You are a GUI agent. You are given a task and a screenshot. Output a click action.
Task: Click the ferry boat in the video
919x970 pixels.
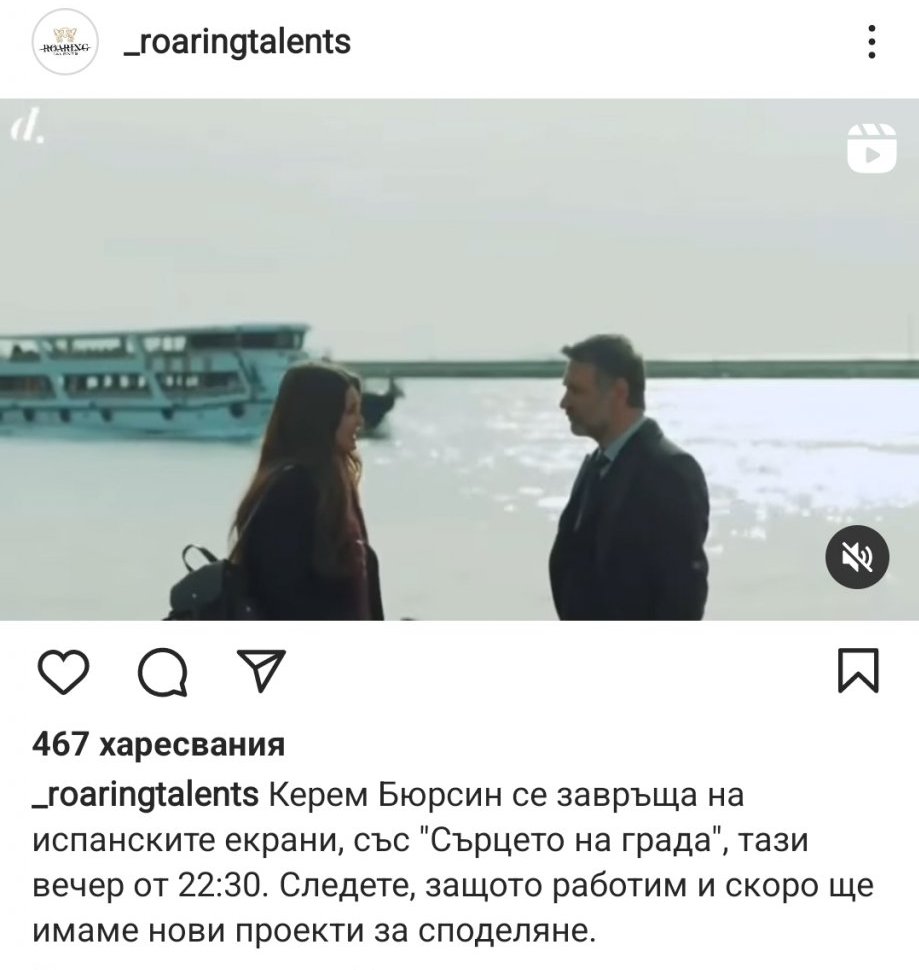(x=155, y=379)
